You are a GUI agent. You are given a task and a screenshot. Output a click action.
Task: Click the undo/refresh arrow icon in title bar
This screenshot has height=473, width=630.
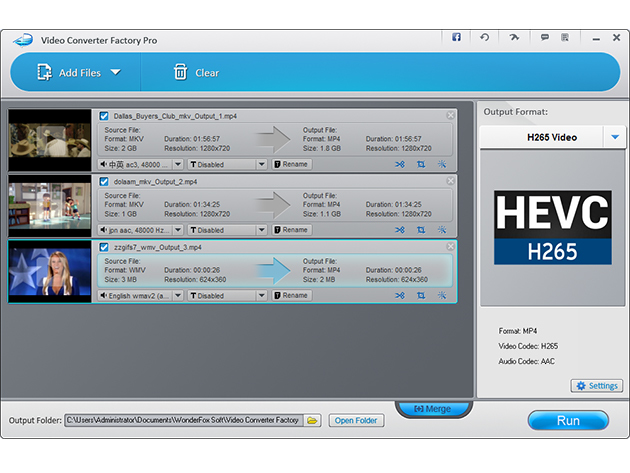pos(485,37)
